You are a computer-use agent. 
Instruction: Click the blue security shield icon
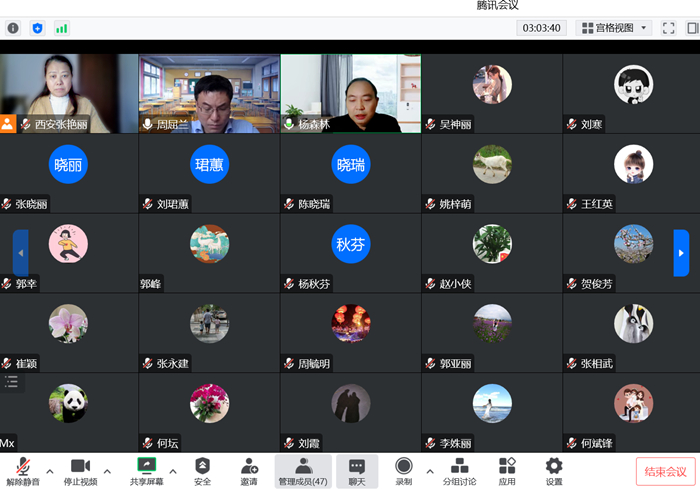point(38,28)
